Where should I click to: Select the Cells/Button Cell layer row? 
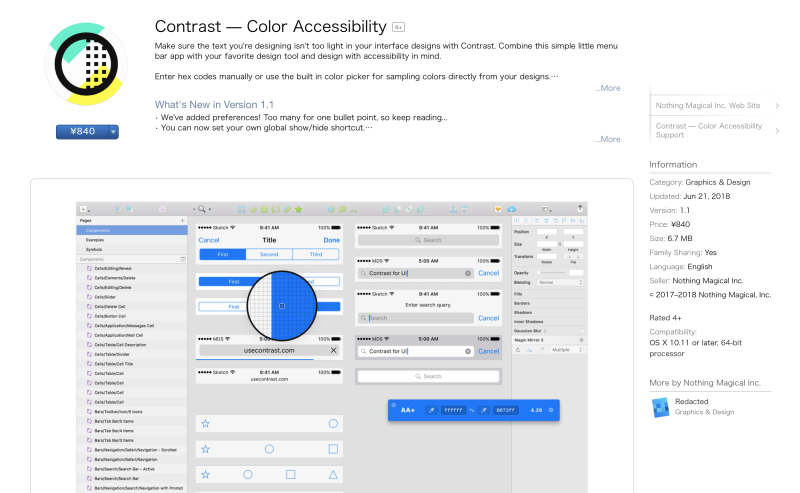132,316
